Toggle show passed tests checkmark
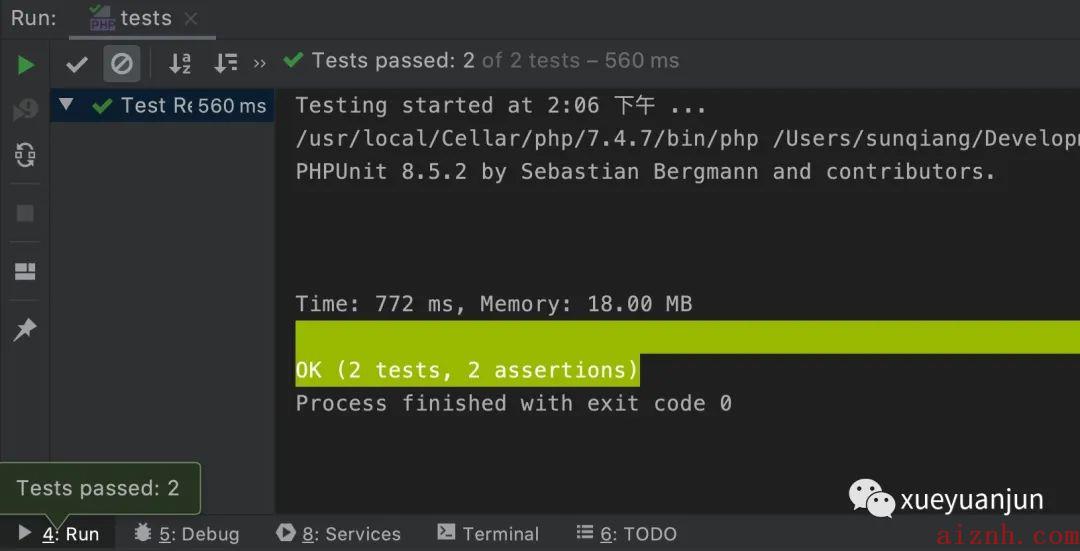 (x=76, y=65)
